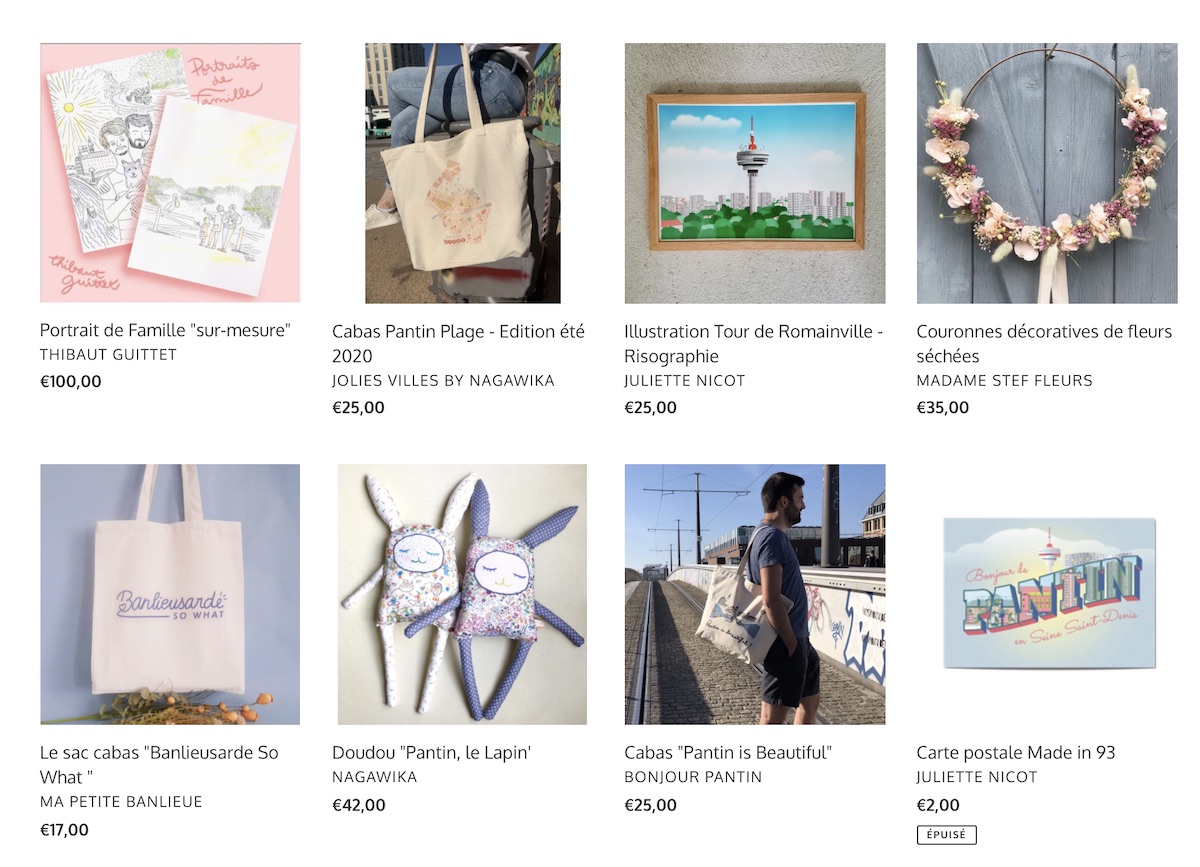Click Carte postale Made in 93 title
Image resolution: width=1200 pixels, height=867 pixels.
1016,752
